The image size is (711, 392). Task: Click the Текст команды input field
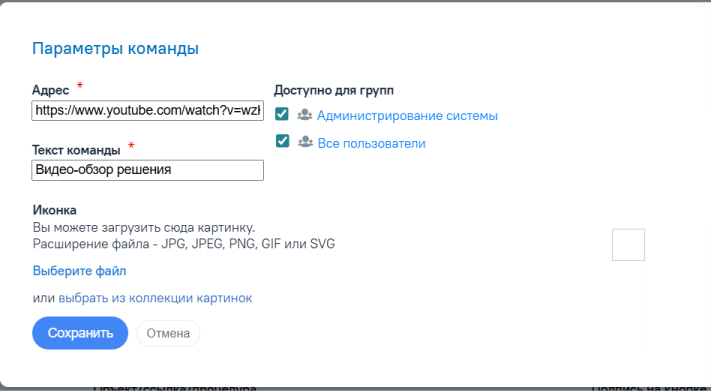(147, 170)
